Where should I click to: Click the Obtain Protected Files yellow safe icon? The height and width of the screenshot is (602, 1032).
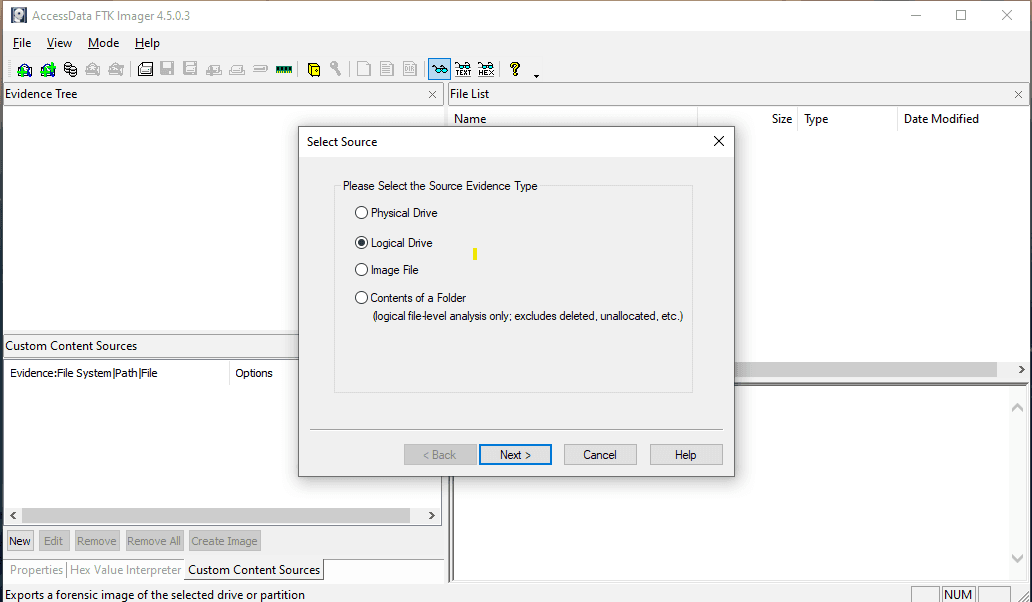point(314,69)
